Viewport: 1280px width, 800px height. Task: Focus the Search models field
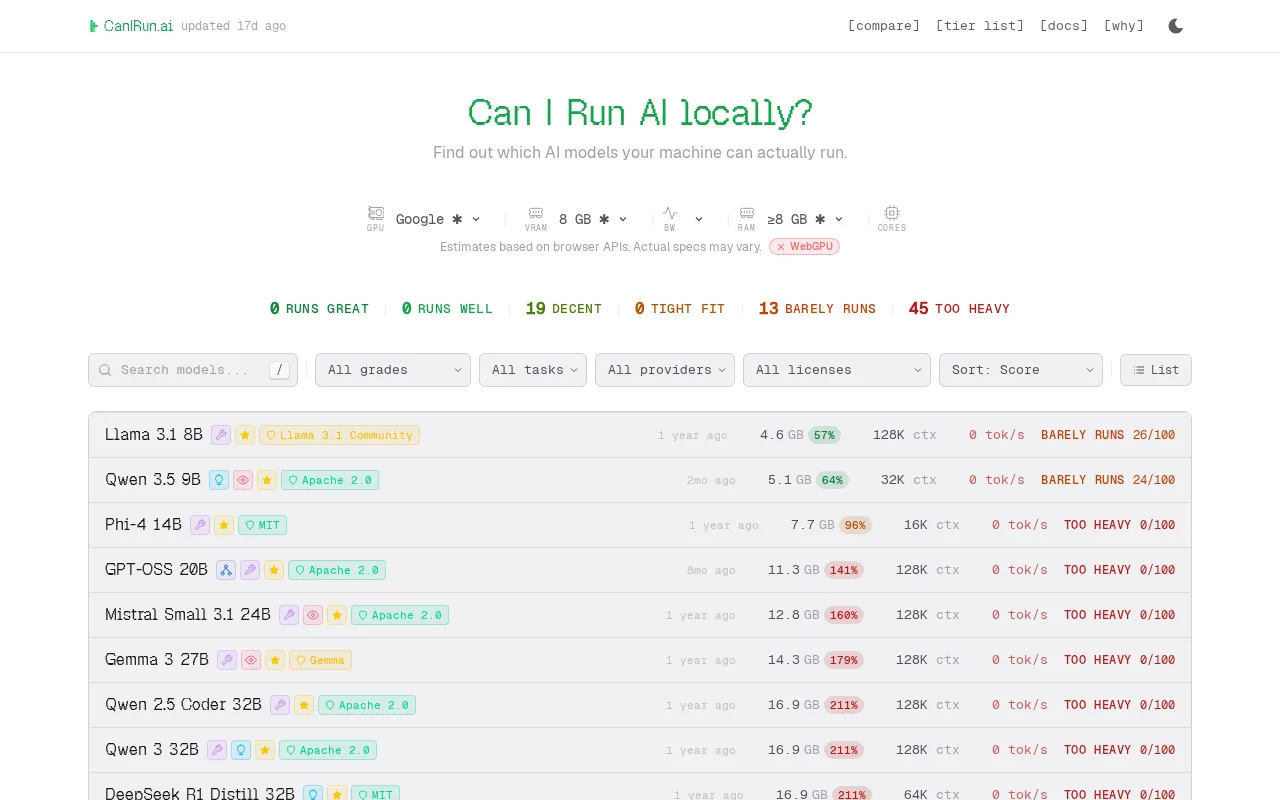coord(195,370)
